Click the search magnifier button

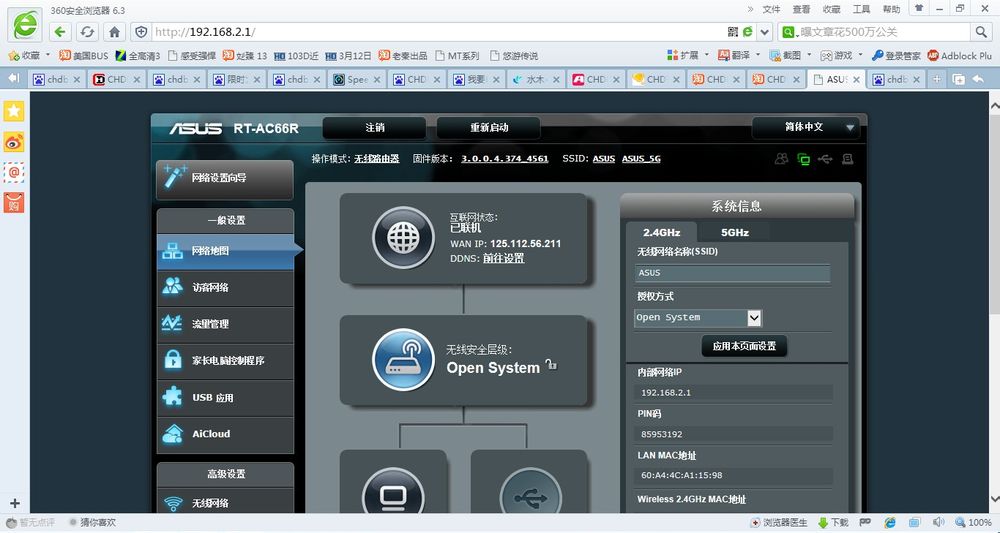tap(980, 32)
